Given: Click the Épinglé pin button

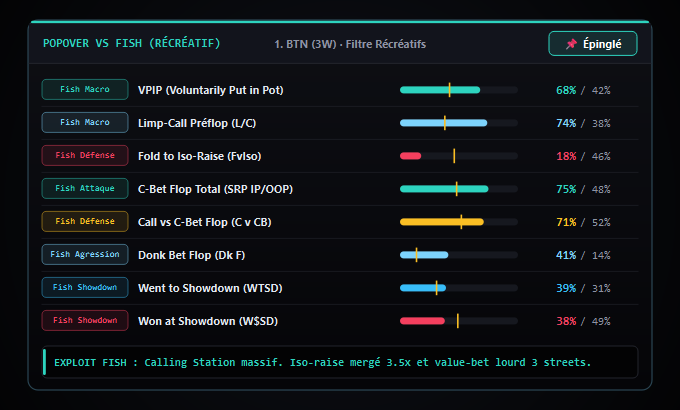Looking at the screenshot, I should pos(592,44).
